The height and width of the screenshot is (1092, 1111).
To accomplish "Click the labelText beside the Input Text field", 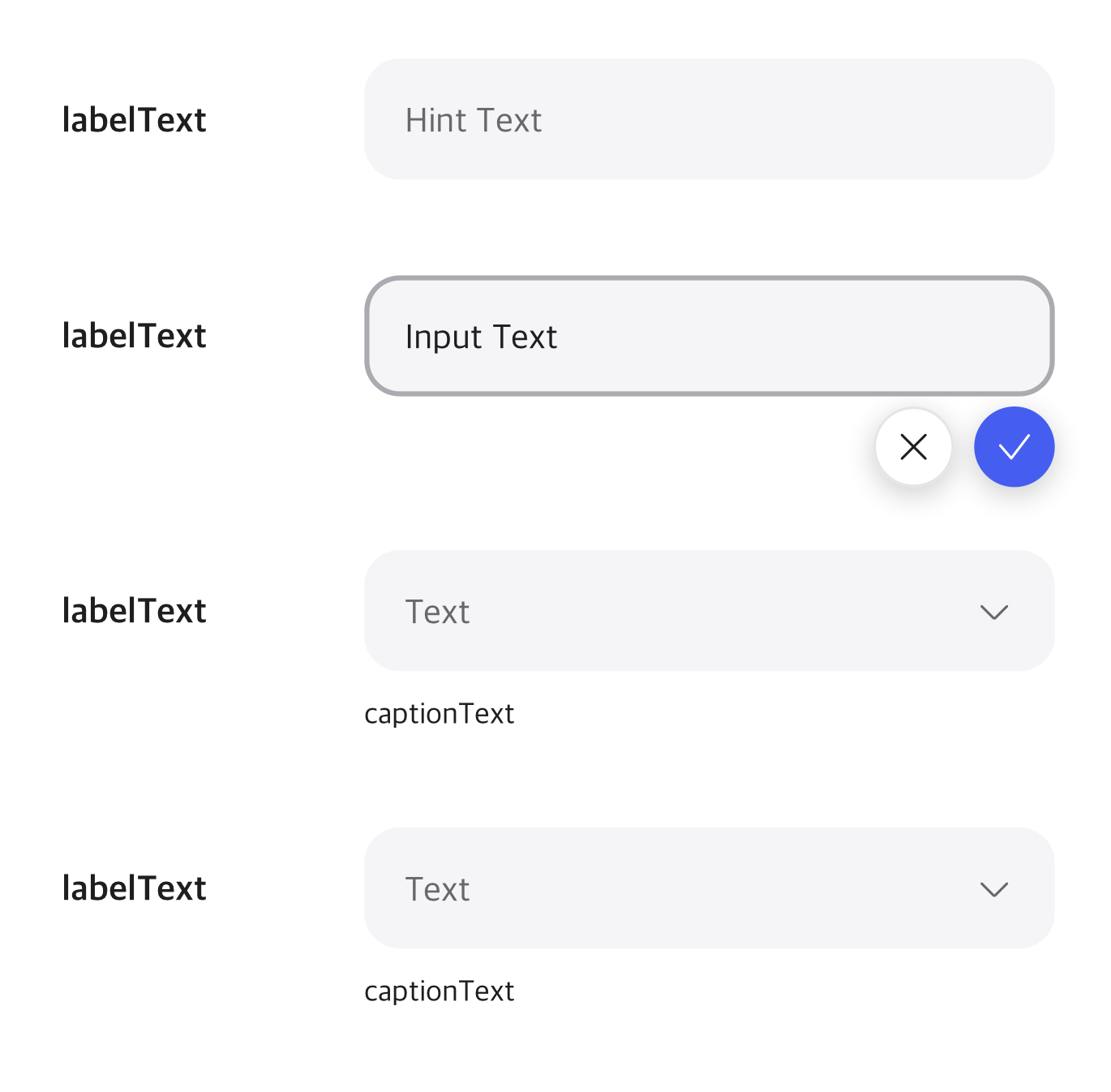I will 134,336.
